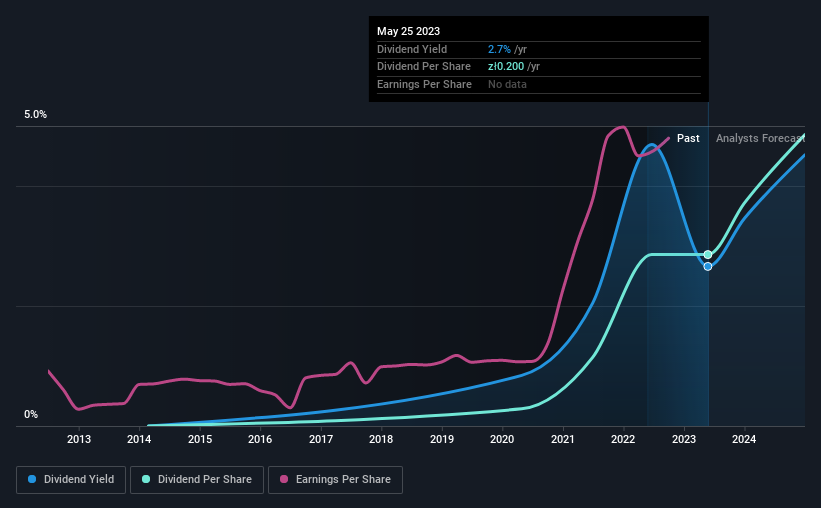The width and height of the screenshot is (821, 508).
Task: Click the 2021 x-axis label
Action: [x=563, y=439]
